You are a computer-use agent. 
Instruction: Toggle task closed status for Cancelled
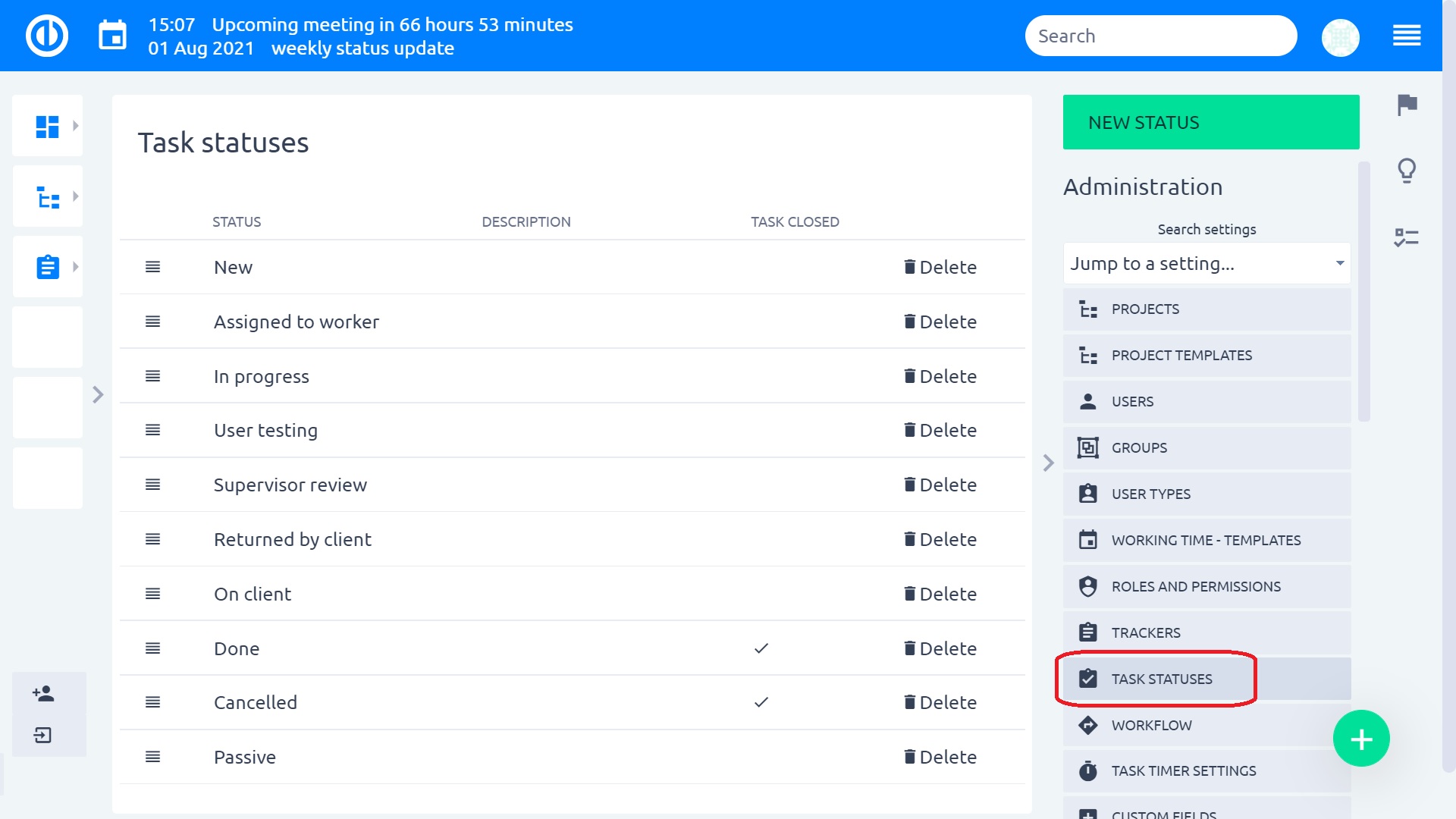pos(762,702)
